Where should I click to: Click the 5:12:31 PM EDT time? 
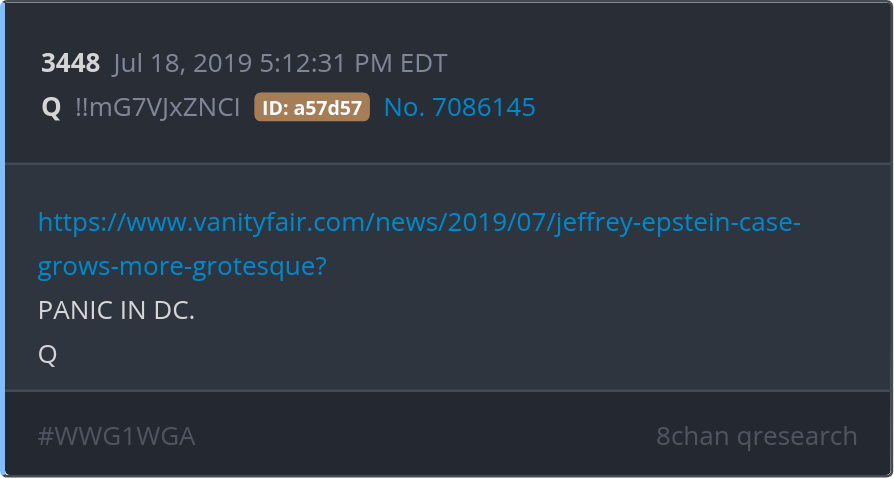pyautogui.click(x=353, y=63)
